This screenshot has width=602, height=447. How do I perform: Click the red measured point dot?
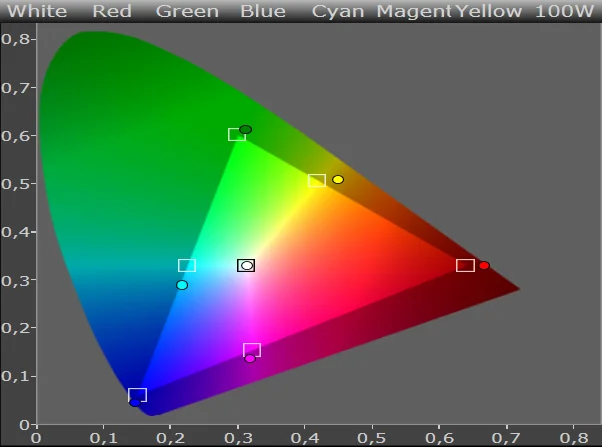coord(484,265)
